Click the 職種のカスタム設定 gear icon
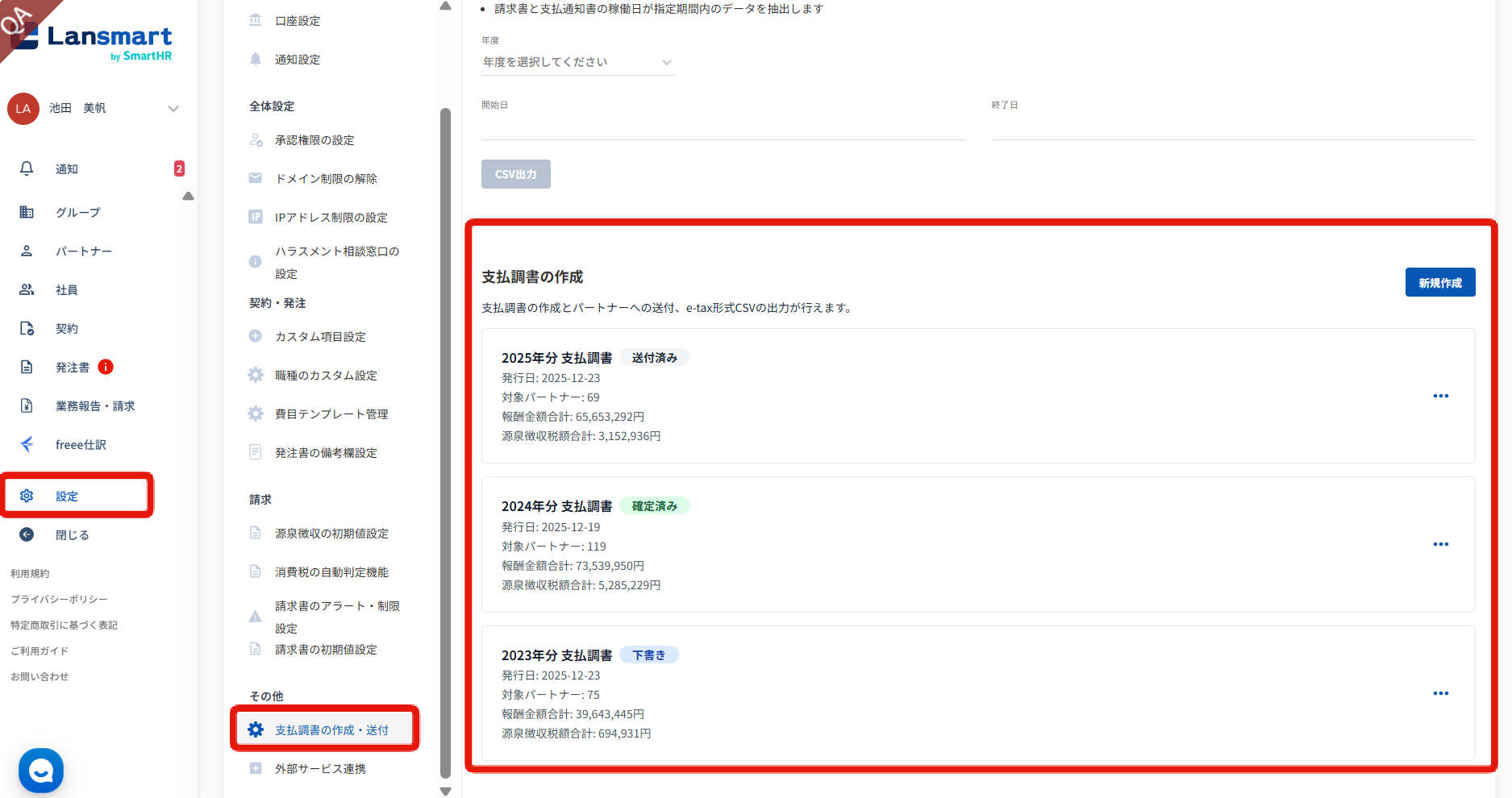Image resolution: width=1512 pixels, height=798 pixels. tap(256, 375)
